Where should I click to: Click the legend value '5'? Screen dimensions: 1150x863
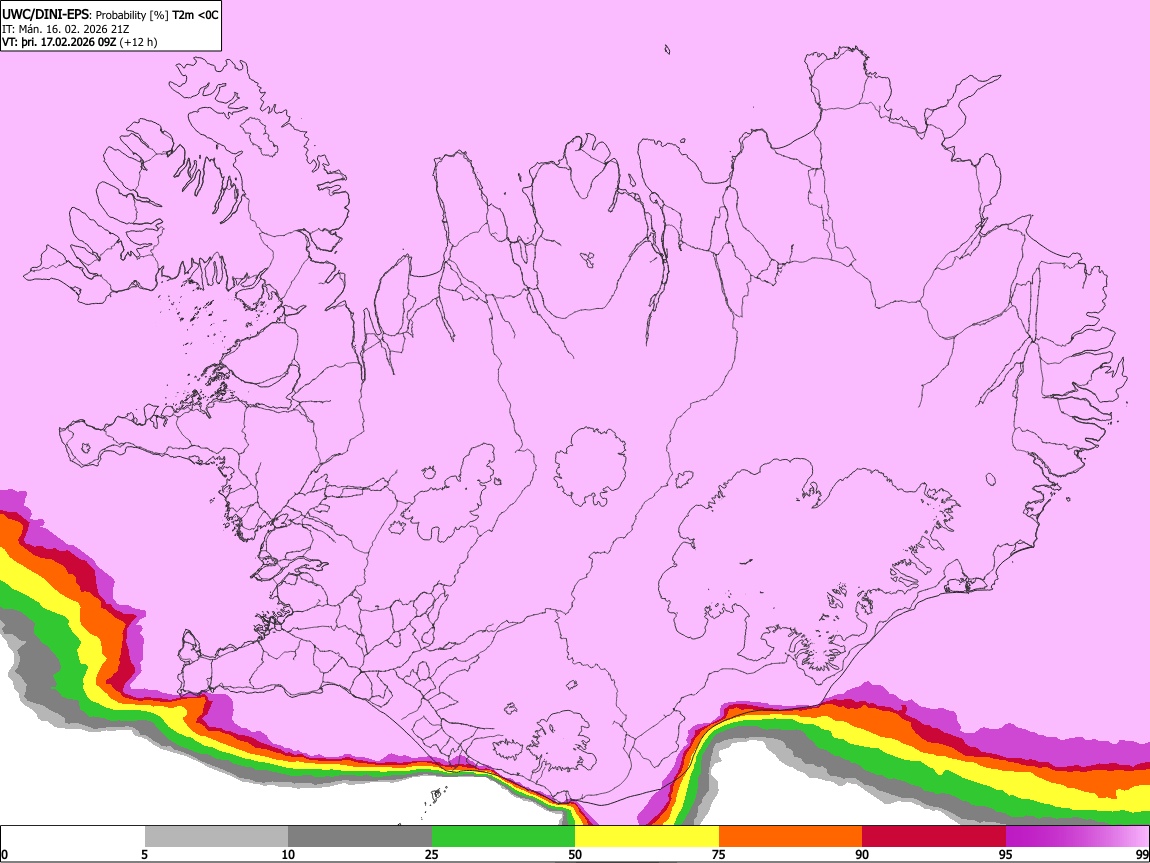coord(144,854)
